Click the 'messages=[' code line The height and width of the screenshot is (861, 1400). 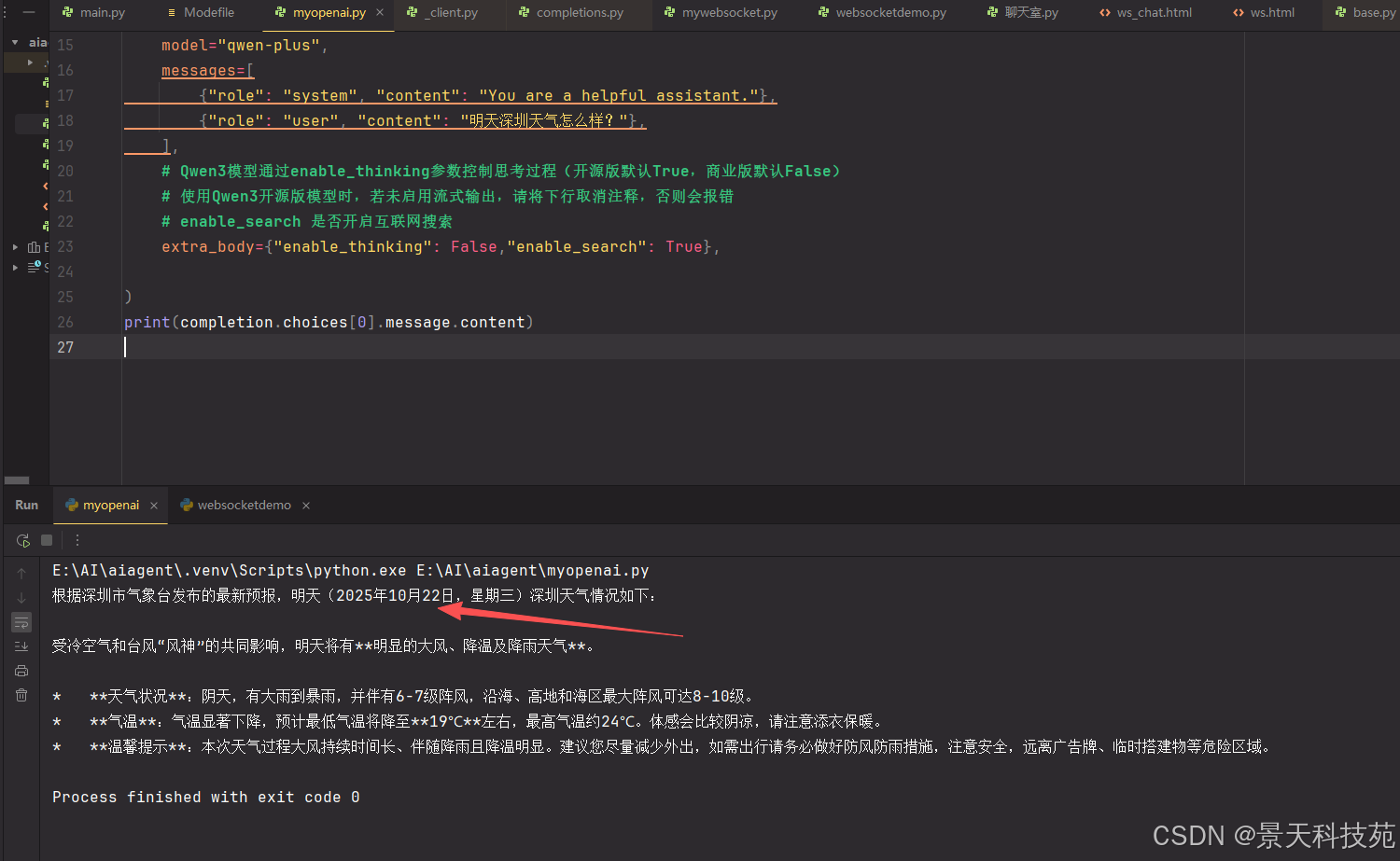click(x=207, y=70)
